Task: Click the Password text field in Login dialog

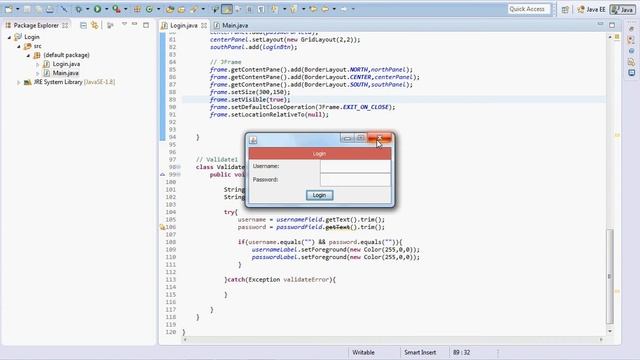Action: point(355,180)
